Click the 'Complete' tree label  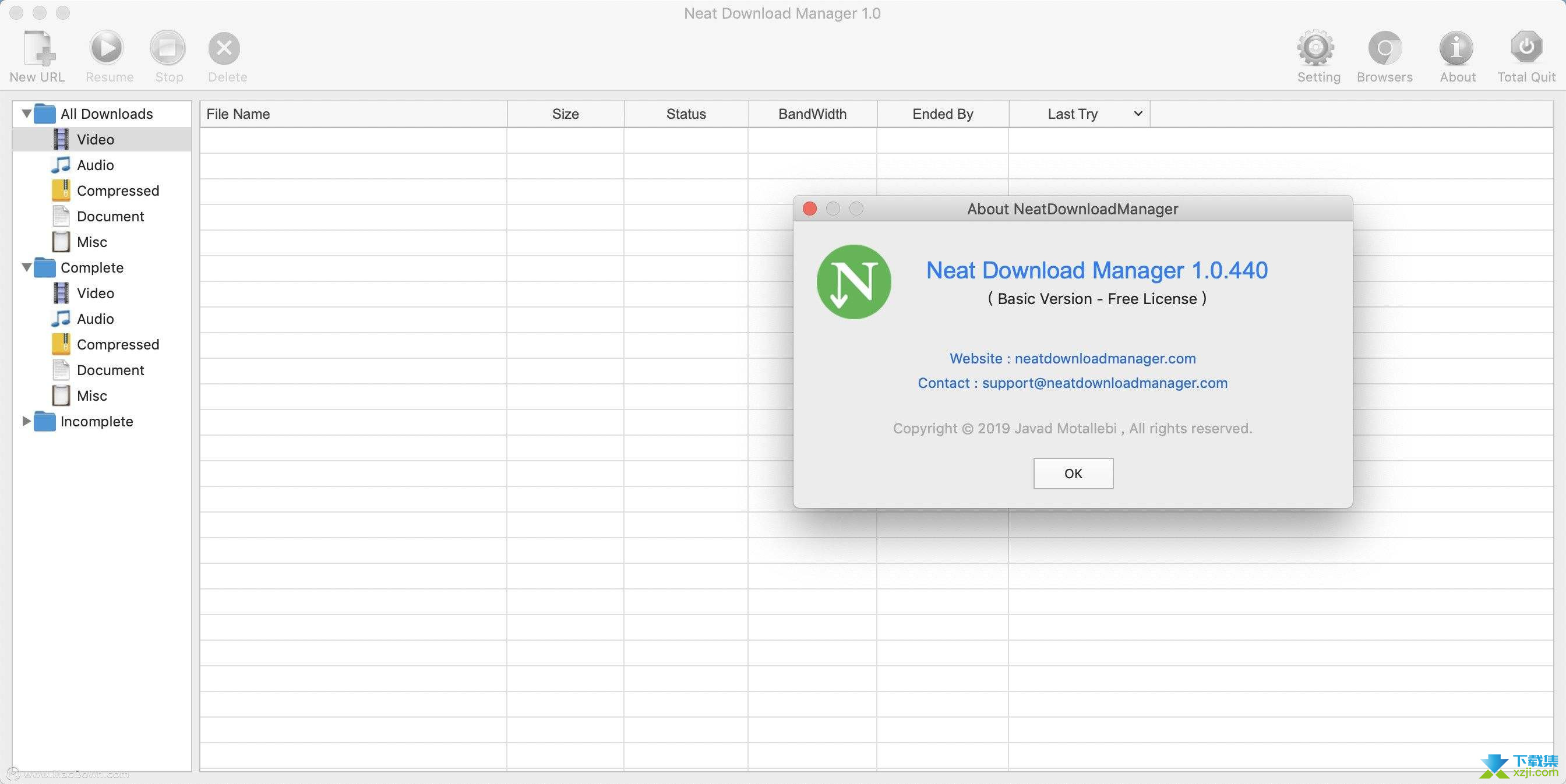coord(92,267)
